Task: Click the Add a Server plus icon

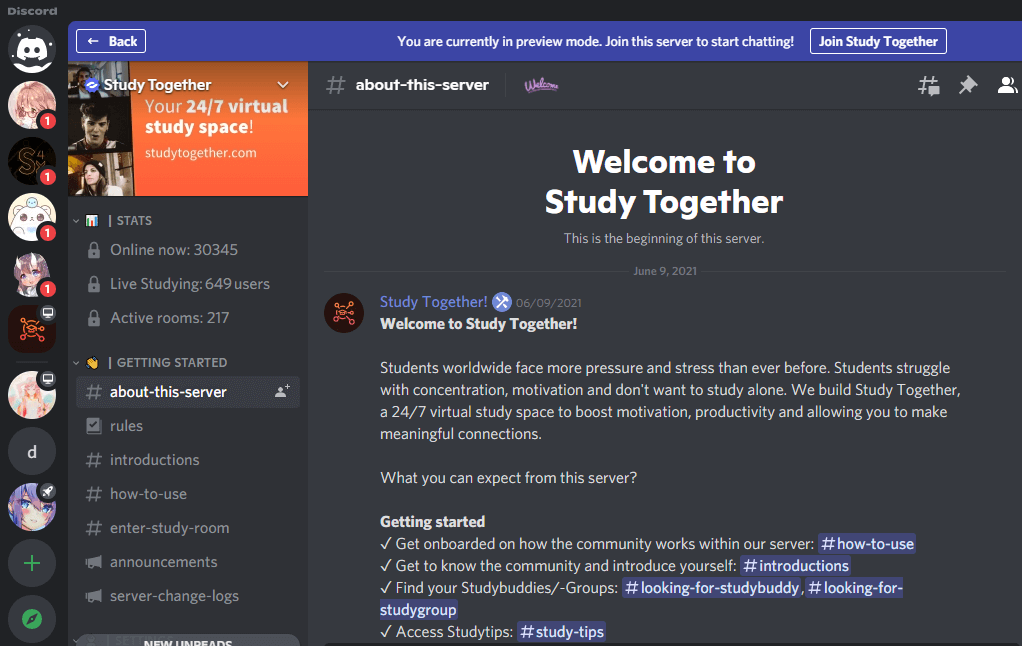Action: click(x=32, y=563)
